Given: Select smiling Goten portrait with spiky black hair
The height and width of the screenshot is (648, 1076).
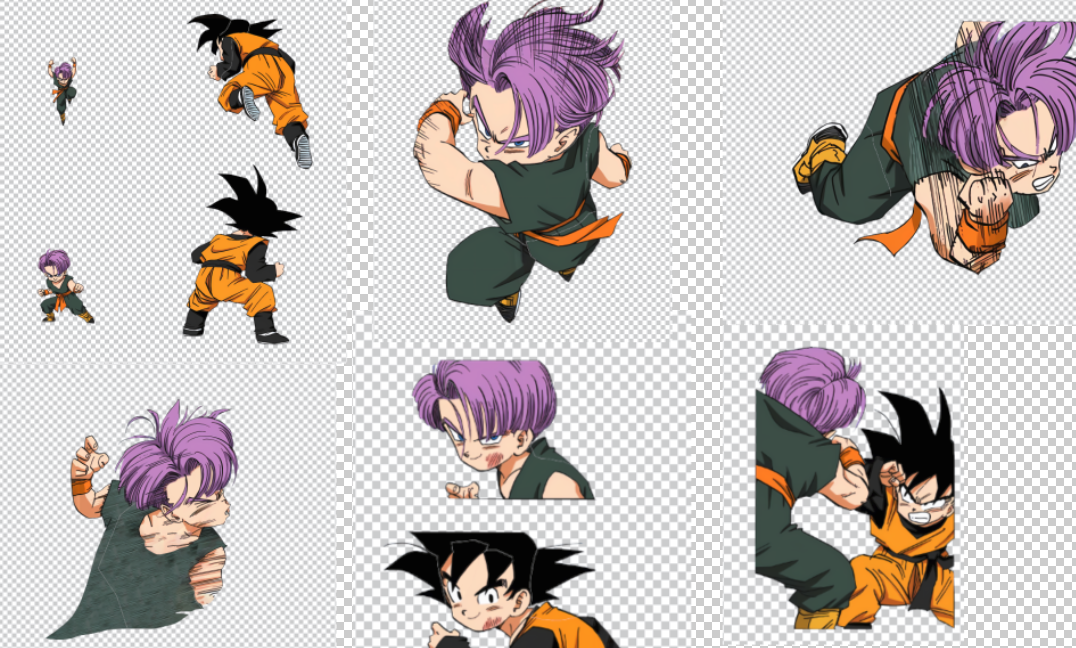Looking at the screenshot, I should 501,590.
